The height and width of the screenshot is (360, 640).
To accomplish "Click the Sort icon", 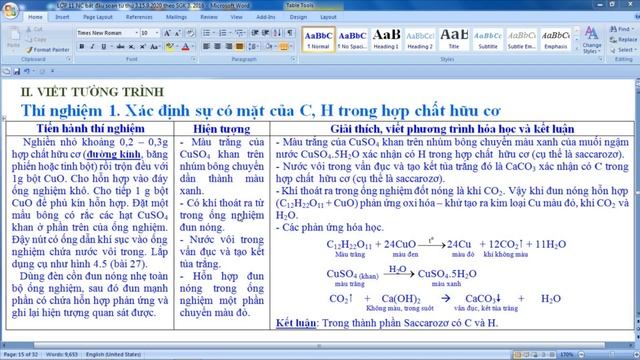I will pos(278,33).
